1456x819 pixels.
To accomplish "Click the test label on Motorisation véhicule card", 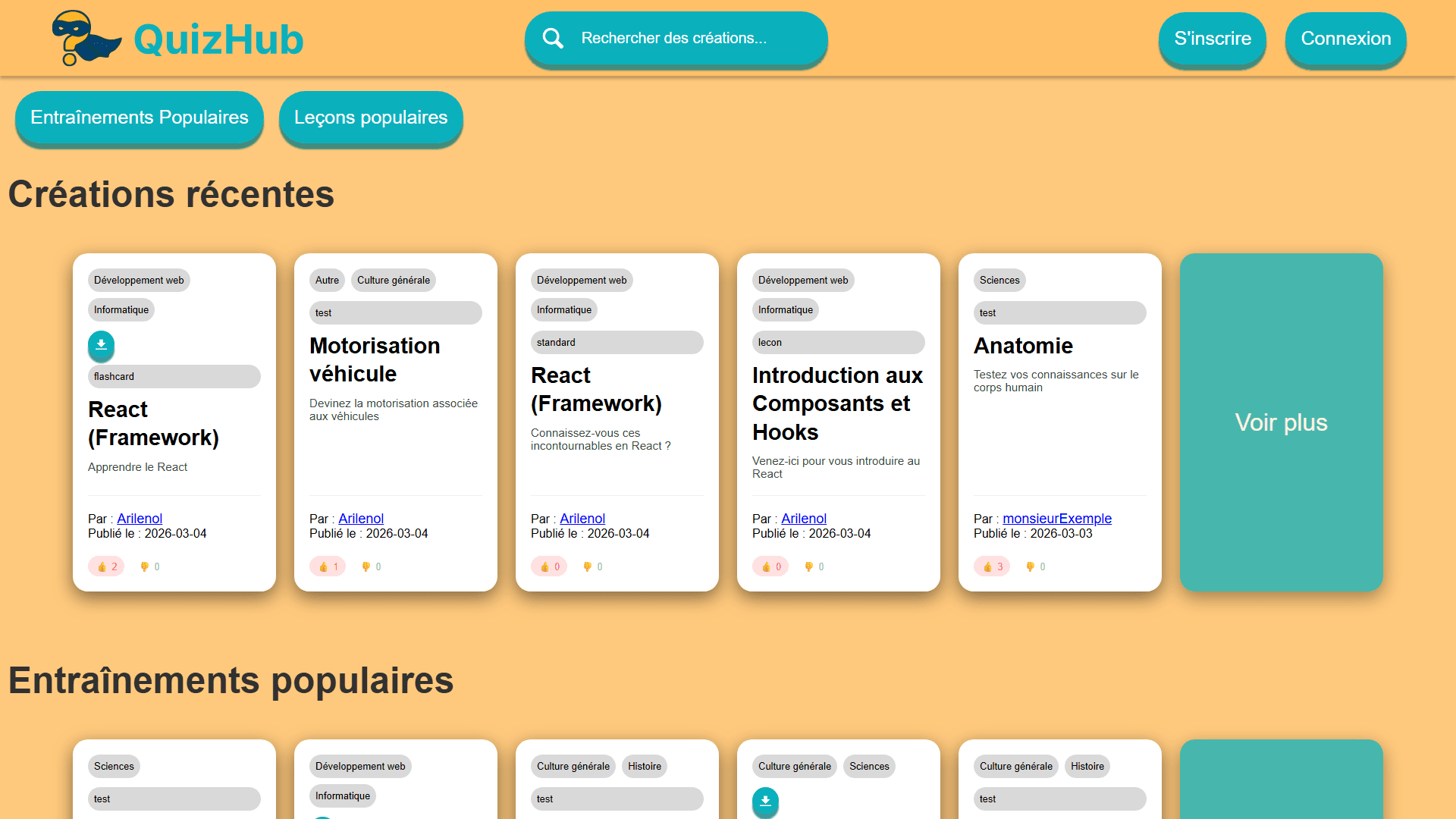I will click(396, 312).
